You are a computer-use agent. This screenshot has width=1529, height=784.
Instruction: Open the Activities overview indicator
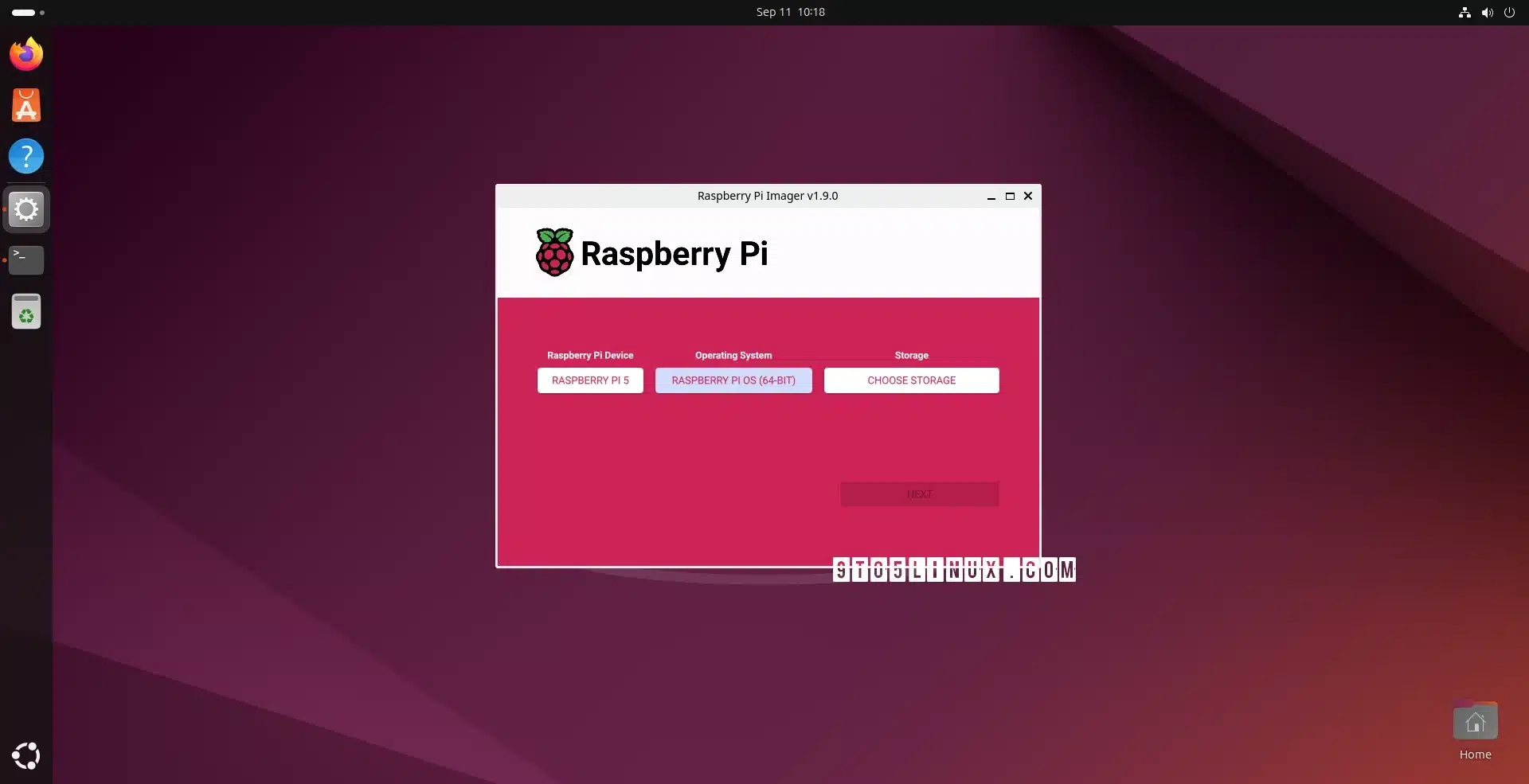(x=28, y=12)
